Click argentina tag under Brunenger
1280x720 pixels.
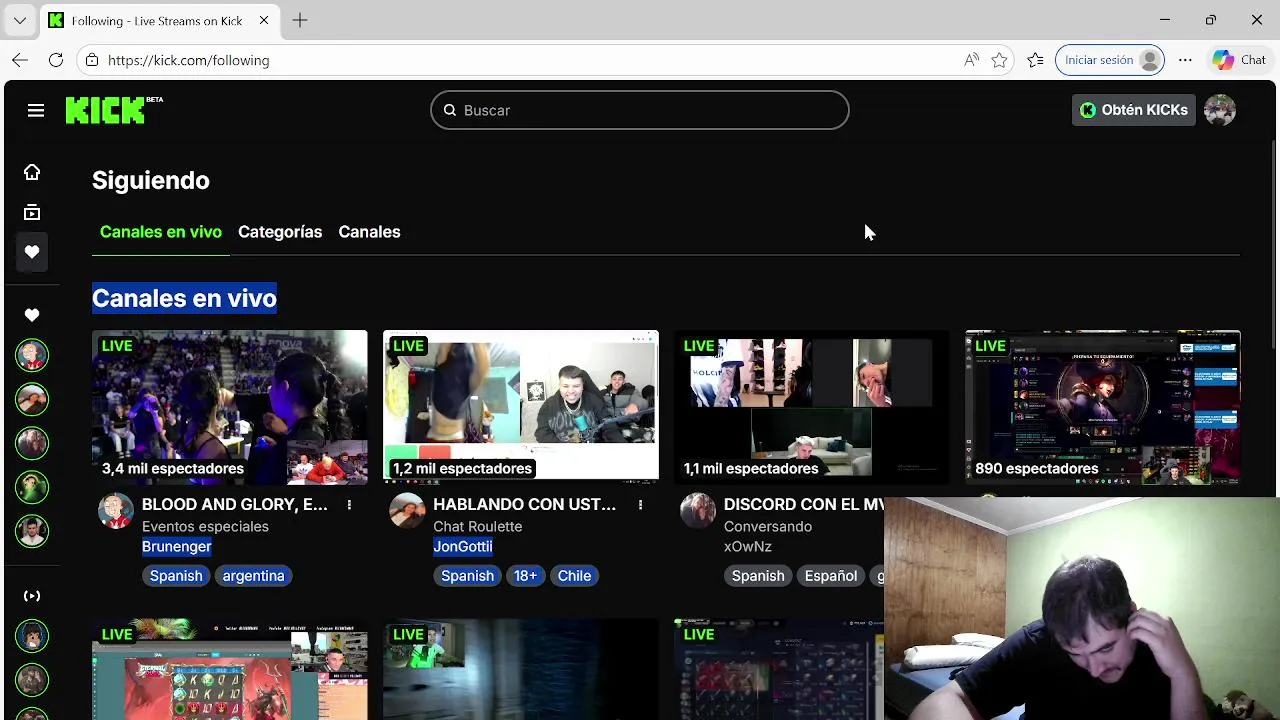click(253, 576)
